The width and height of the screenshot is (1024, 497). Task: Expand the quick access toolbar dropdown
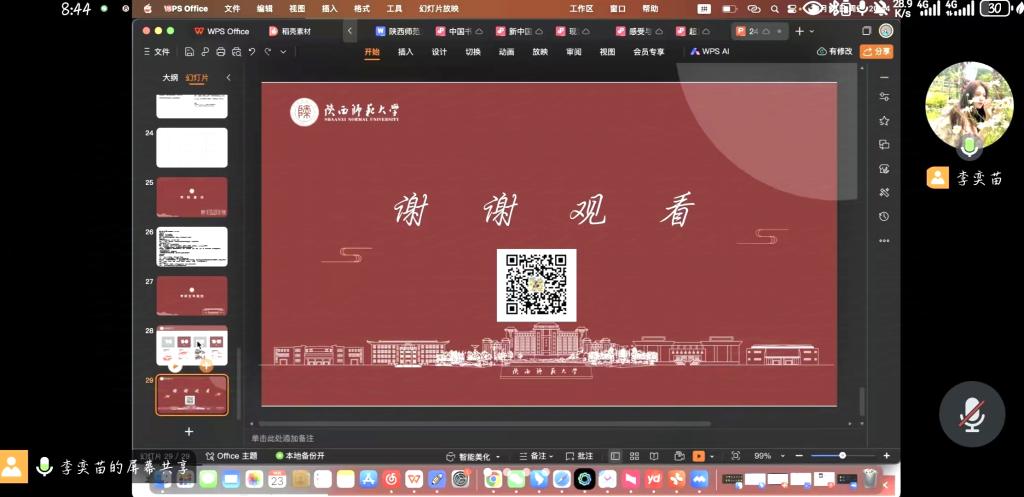coord(283,52)
